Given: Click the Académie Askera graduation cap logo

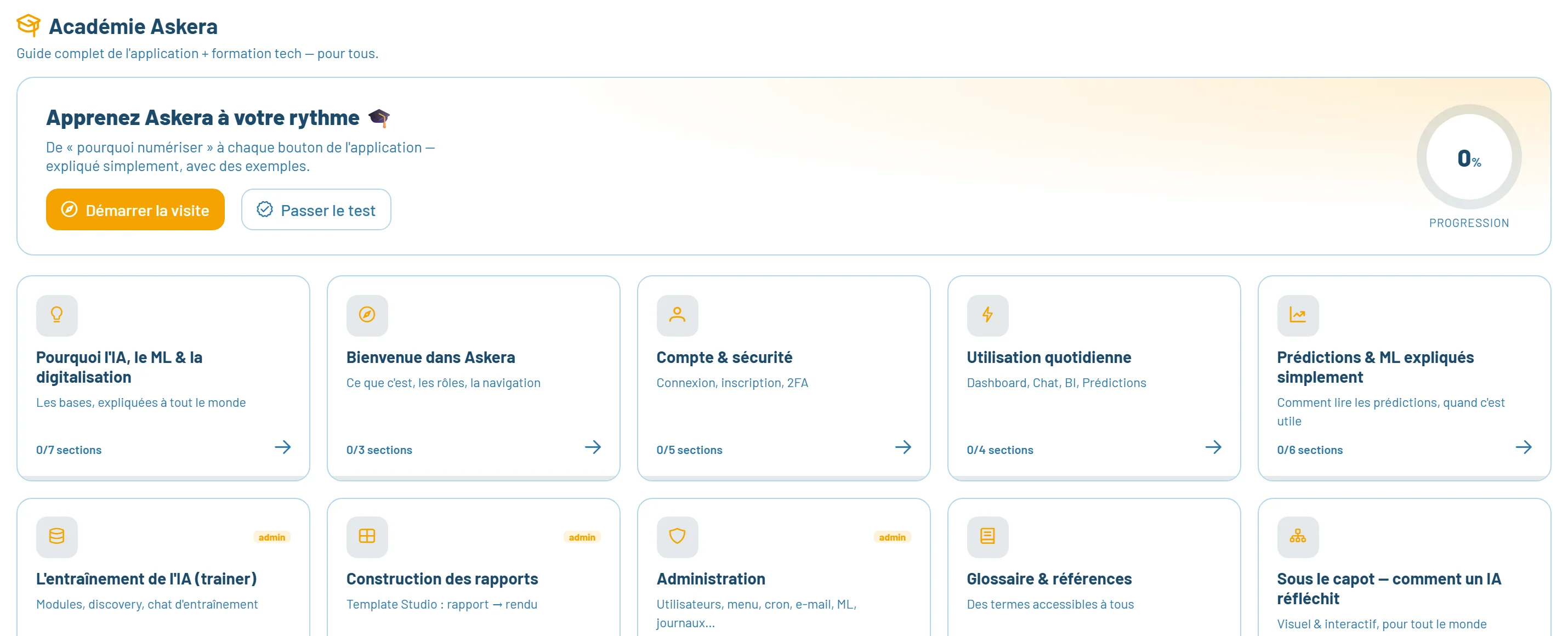Looking at the screenshot, I should (x=29, y=26).
